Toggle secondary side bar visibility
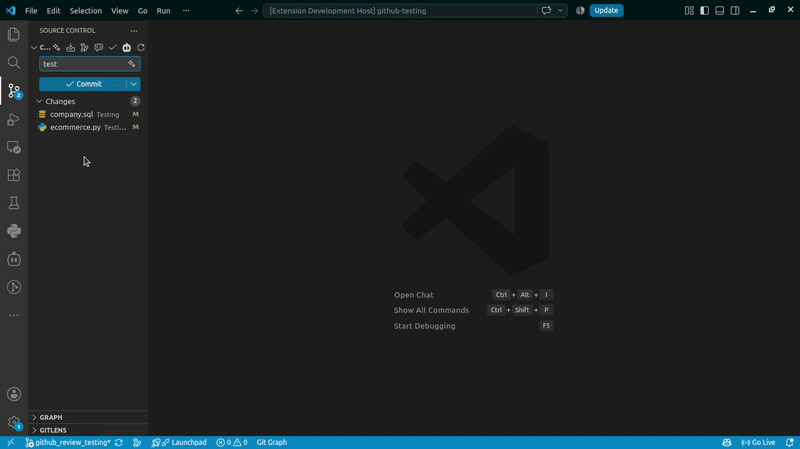 coord(735,11)
